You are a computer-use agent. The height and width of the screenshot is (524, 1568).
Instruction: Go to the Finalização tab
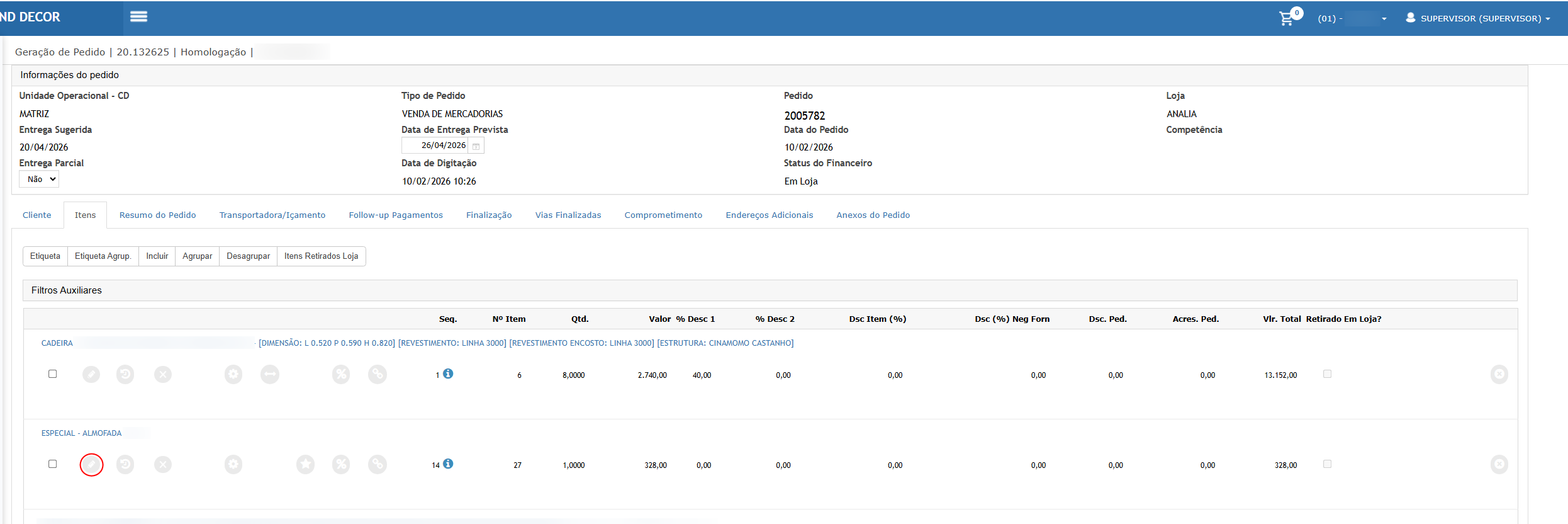point(489,215)
